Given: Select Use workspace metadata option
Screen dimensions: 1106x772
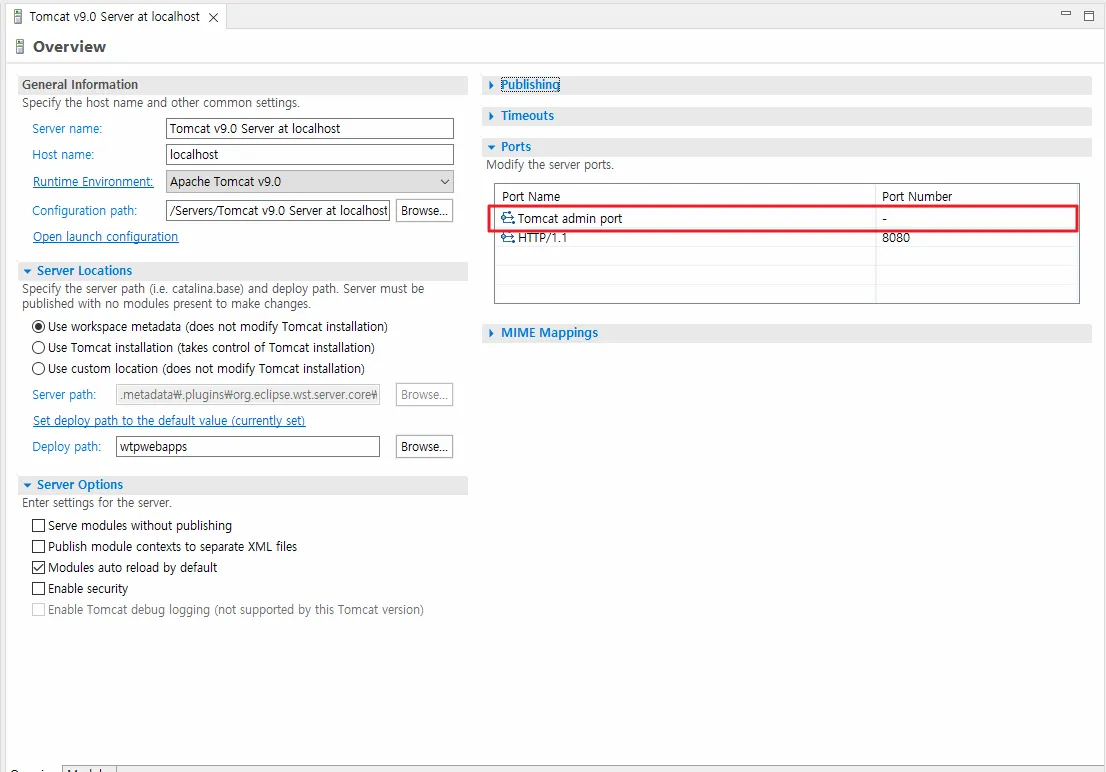Looking at the screenshot, I should [x=39, y=327].
